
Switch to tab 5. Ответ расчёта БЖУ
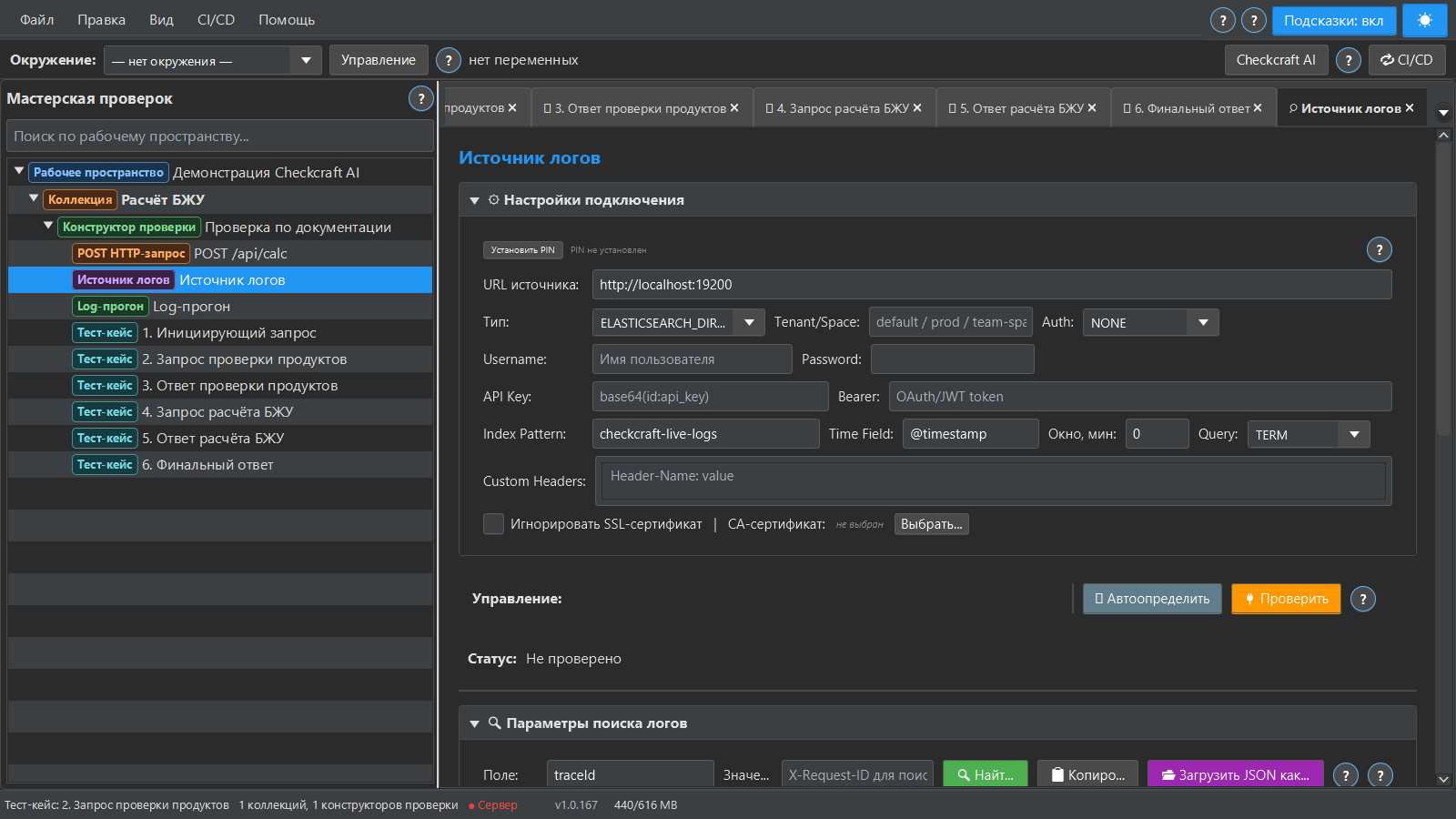(1022, 107)
